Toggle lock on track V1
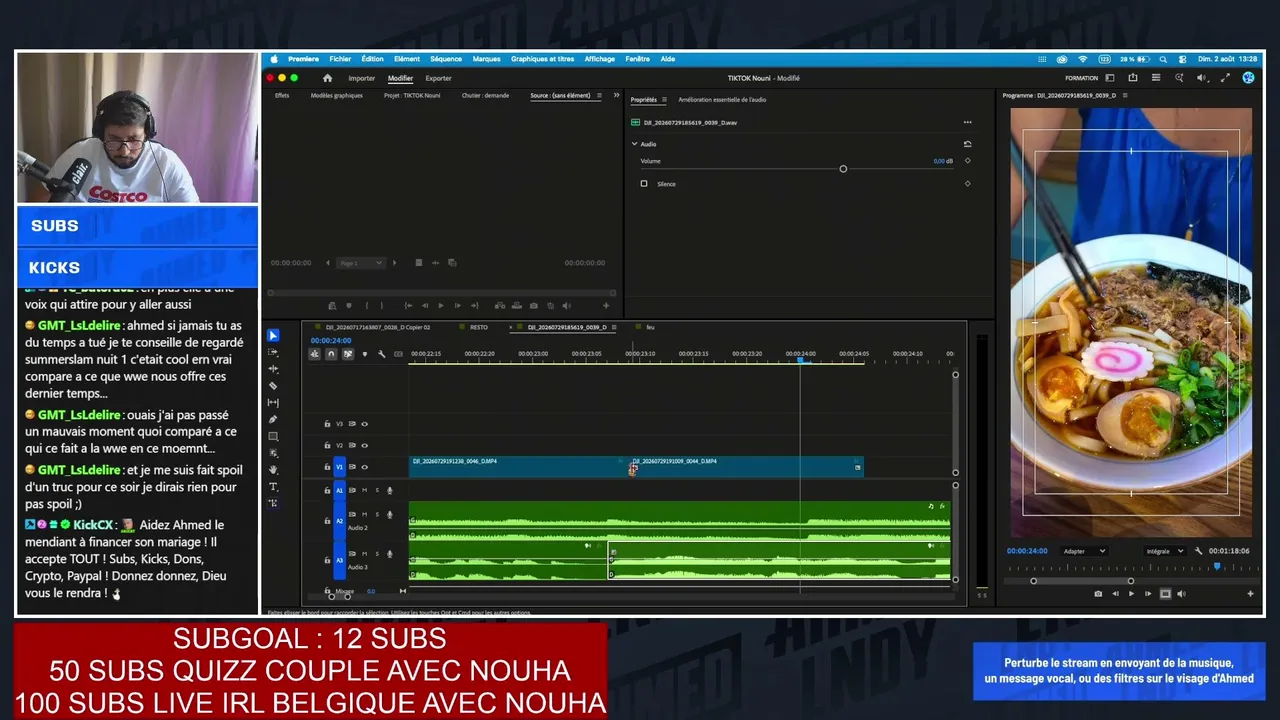 327,467
